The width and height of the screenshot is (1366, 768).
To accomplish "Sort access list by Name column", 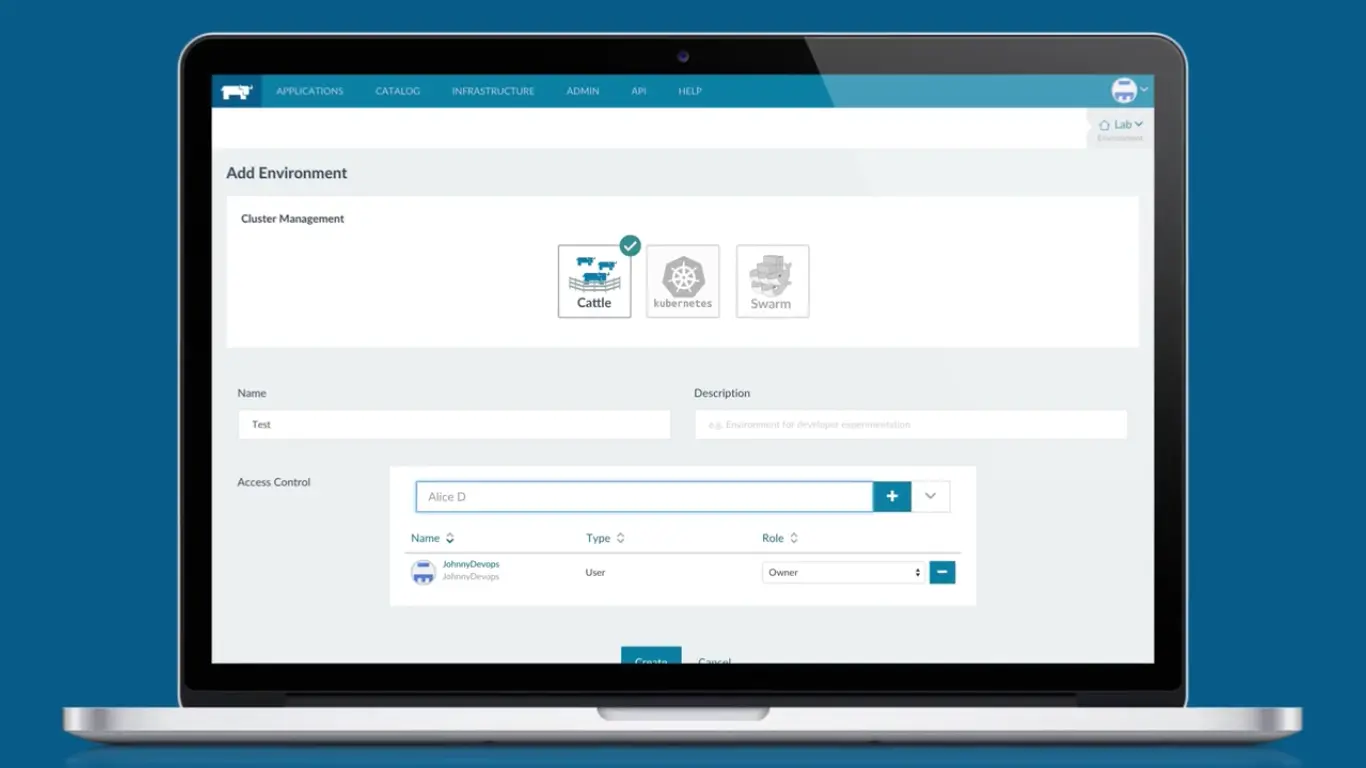I will [x=432, y=538].
